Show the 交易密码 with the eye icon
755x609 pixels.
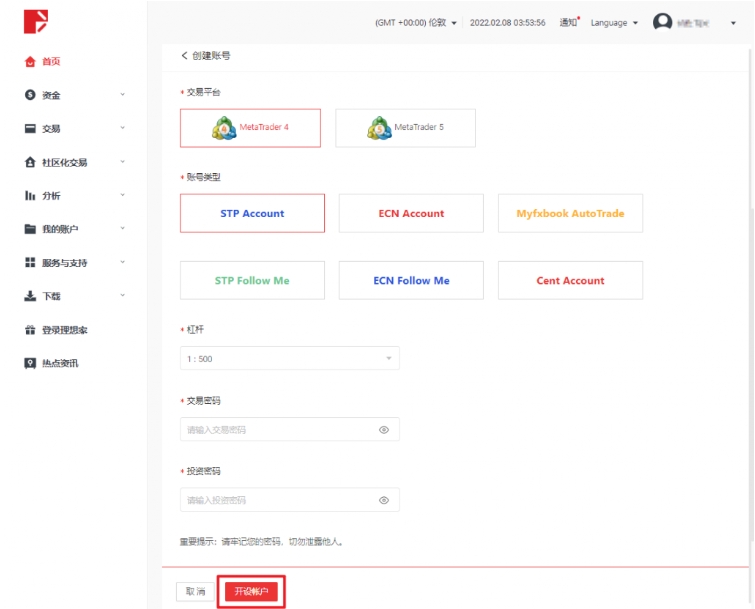[384, 430]
